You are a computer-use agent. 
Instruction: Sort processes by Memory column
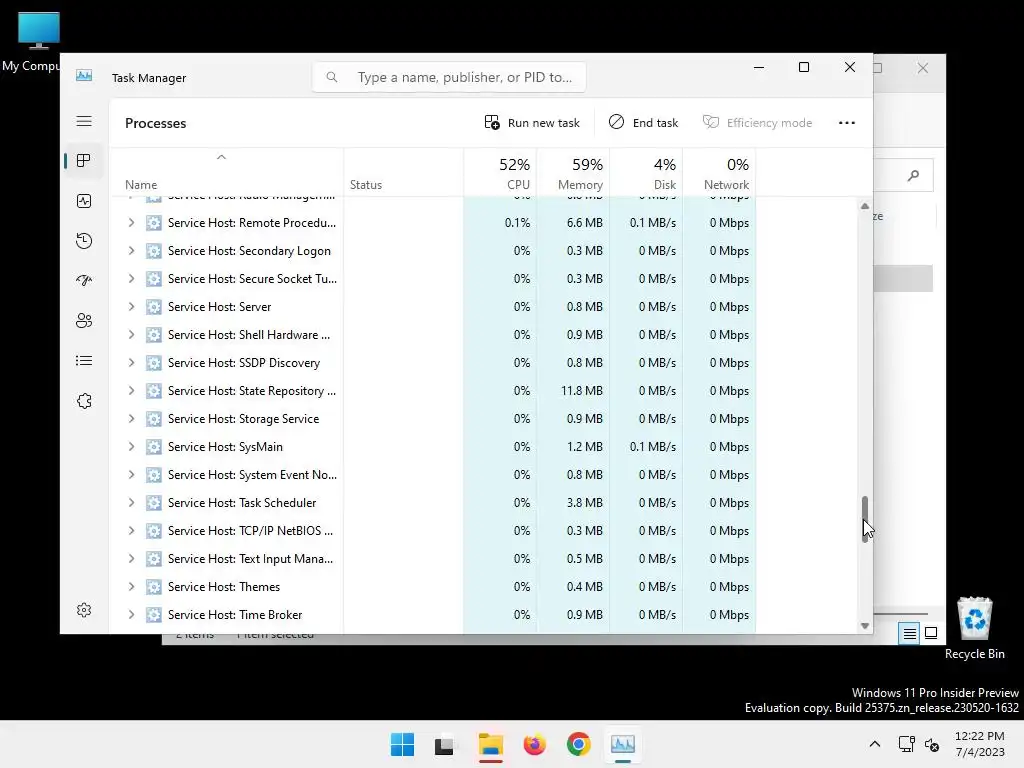[x=573, y=172]
